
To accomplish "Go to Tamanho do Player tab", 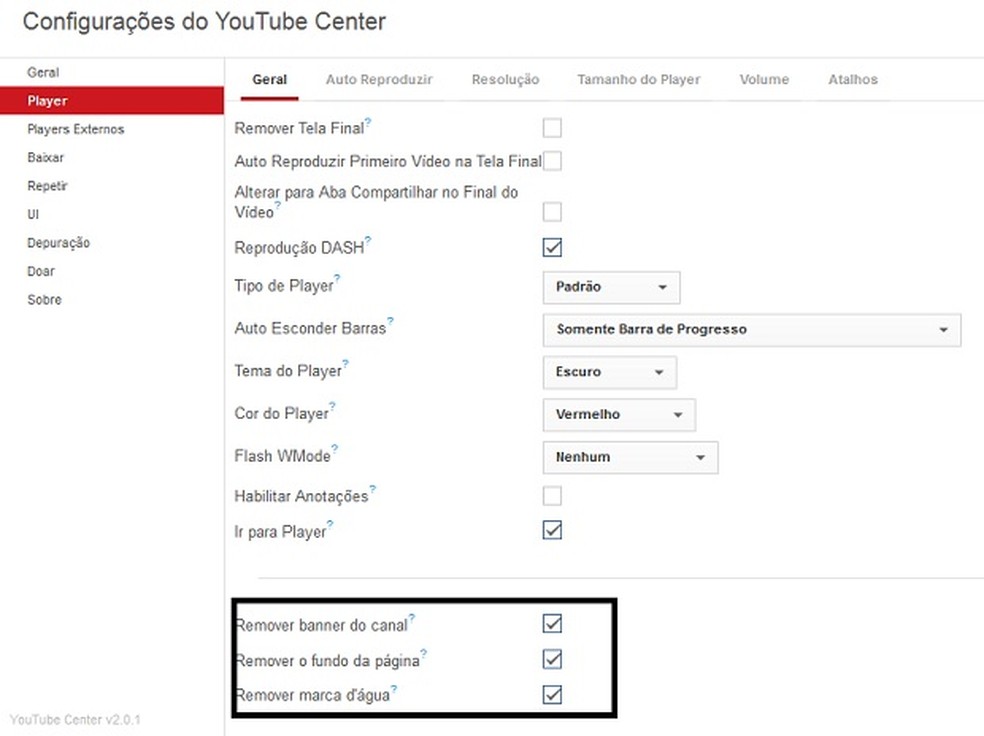I will click(x=639, y=80).
